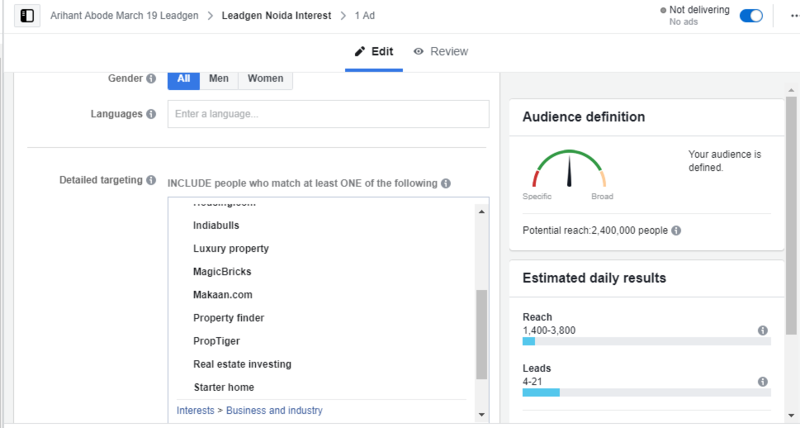Open the three-dot more options menu
This screenshot has height=428, width=800.
point(795,16)
